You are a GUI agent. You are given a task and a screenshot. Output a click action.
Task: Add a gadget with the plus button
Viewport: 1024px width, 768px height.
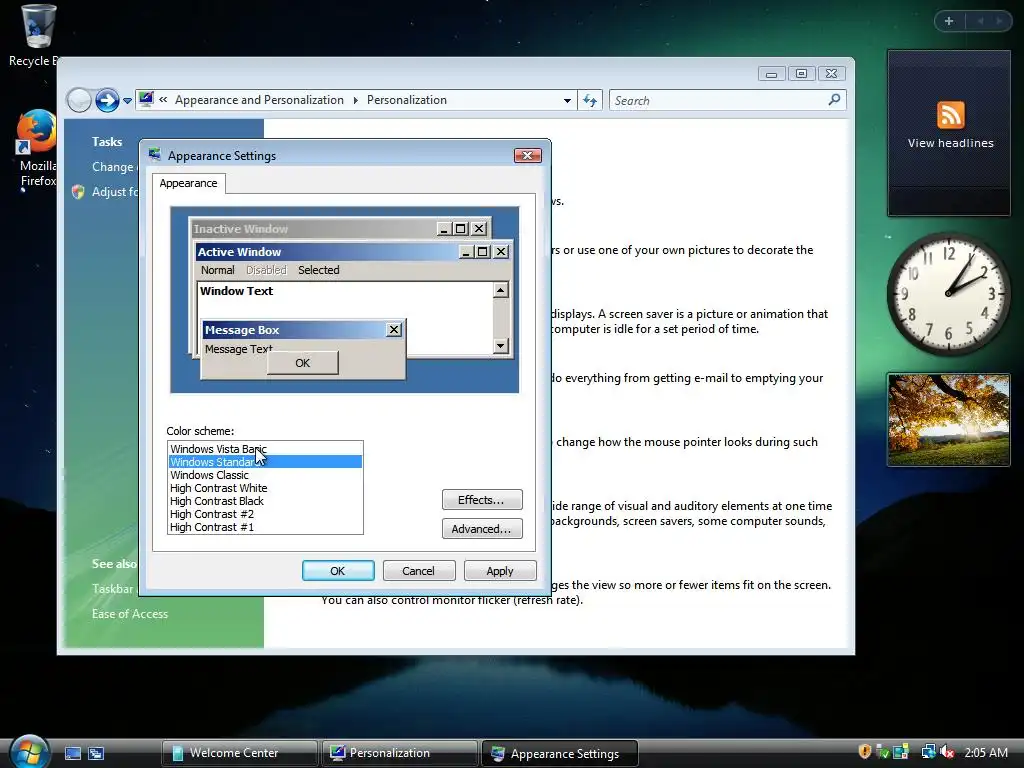click(949, 21)
